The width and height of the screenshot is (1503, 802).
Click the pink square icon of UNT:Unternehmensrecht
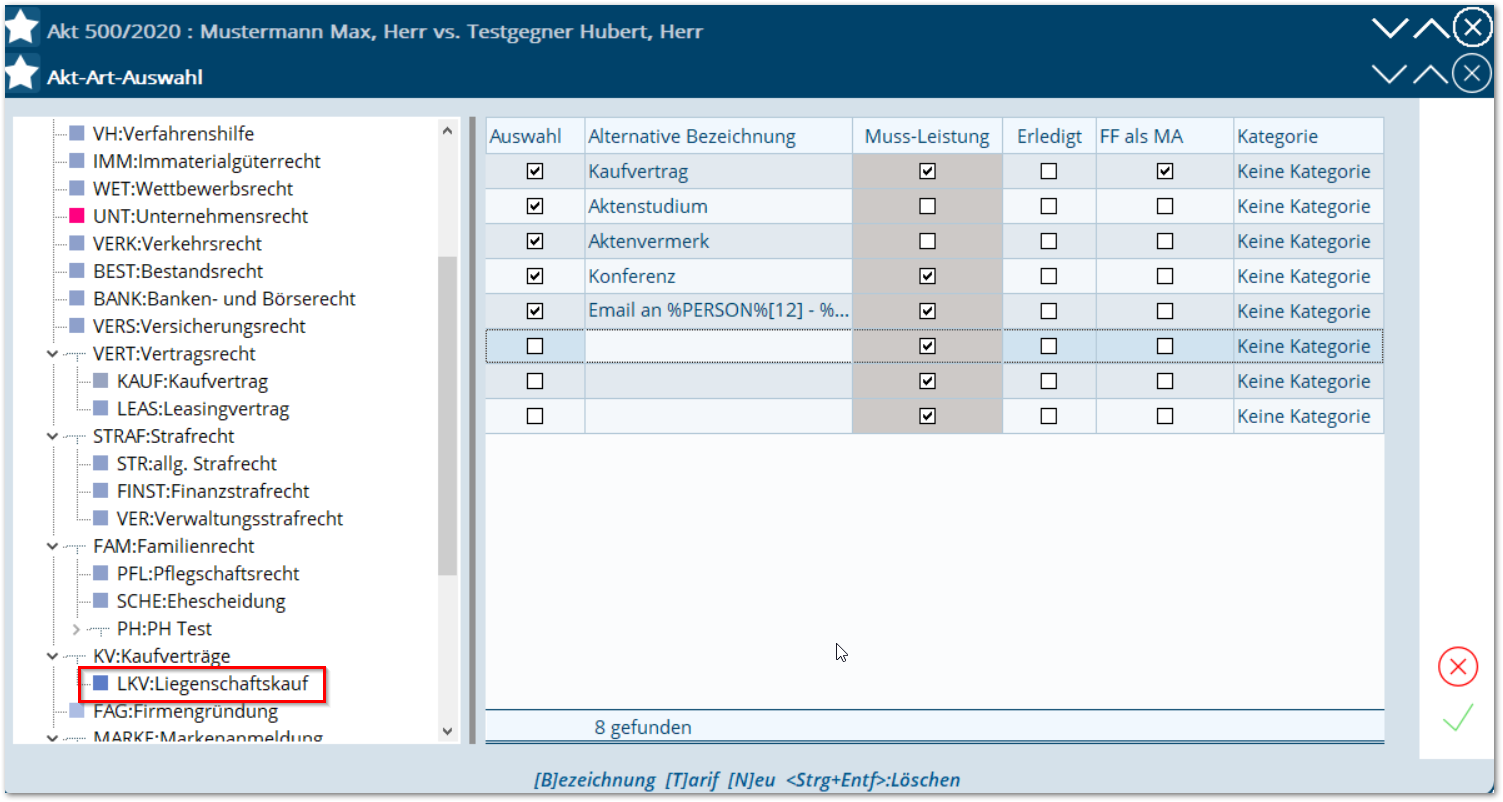point(77,216)
